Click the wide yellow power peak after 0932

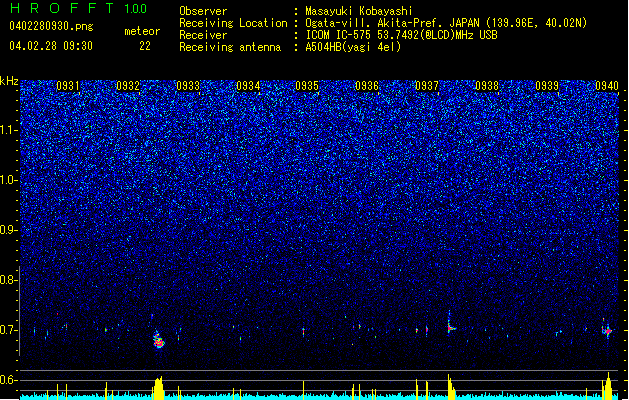[x=158, y=388]
